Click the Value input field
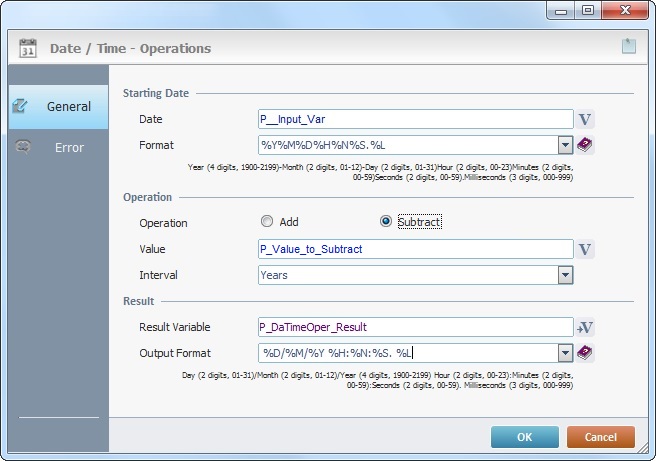The height and width of the screenshot is (461, 656). [x=415, y=249]
